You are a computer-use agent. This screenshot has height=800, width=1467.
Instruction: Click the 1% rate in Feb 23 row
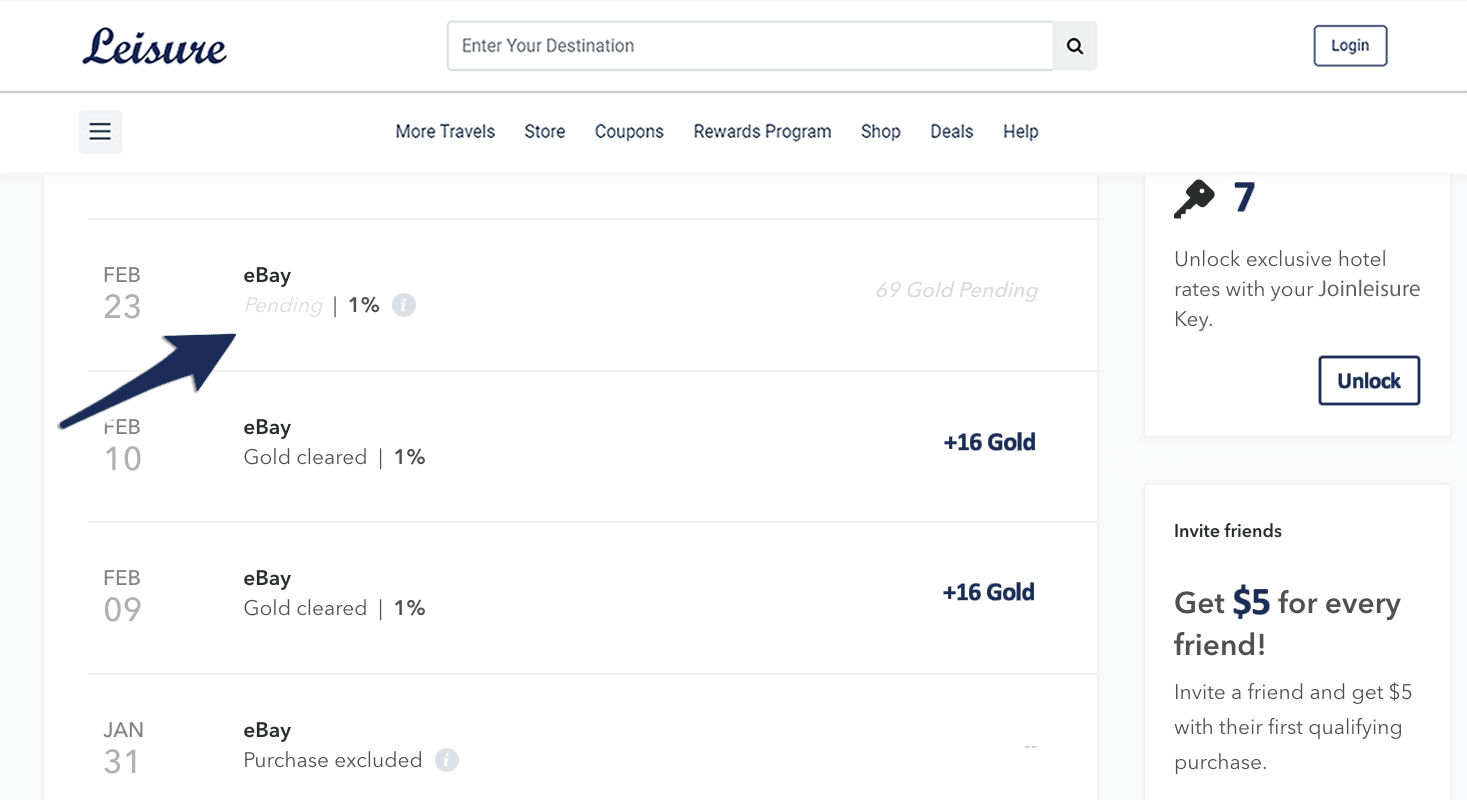click(364, 305)
